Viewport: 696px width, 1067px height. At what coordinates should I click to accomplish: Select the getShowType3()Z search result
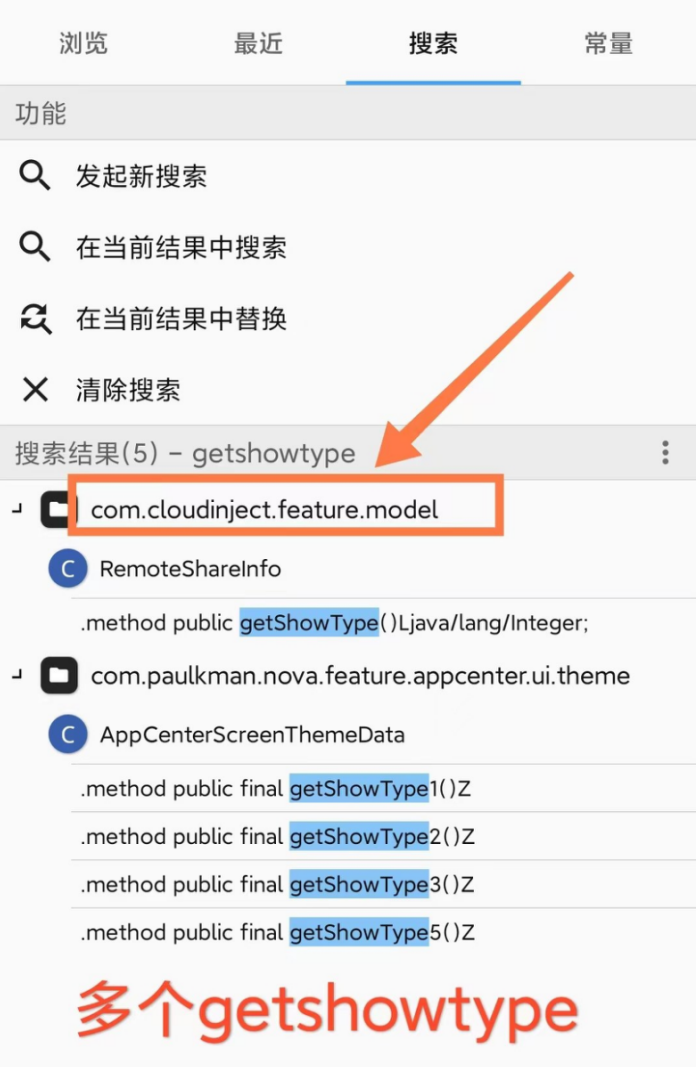pyautogui.click(x=278, y=885)
